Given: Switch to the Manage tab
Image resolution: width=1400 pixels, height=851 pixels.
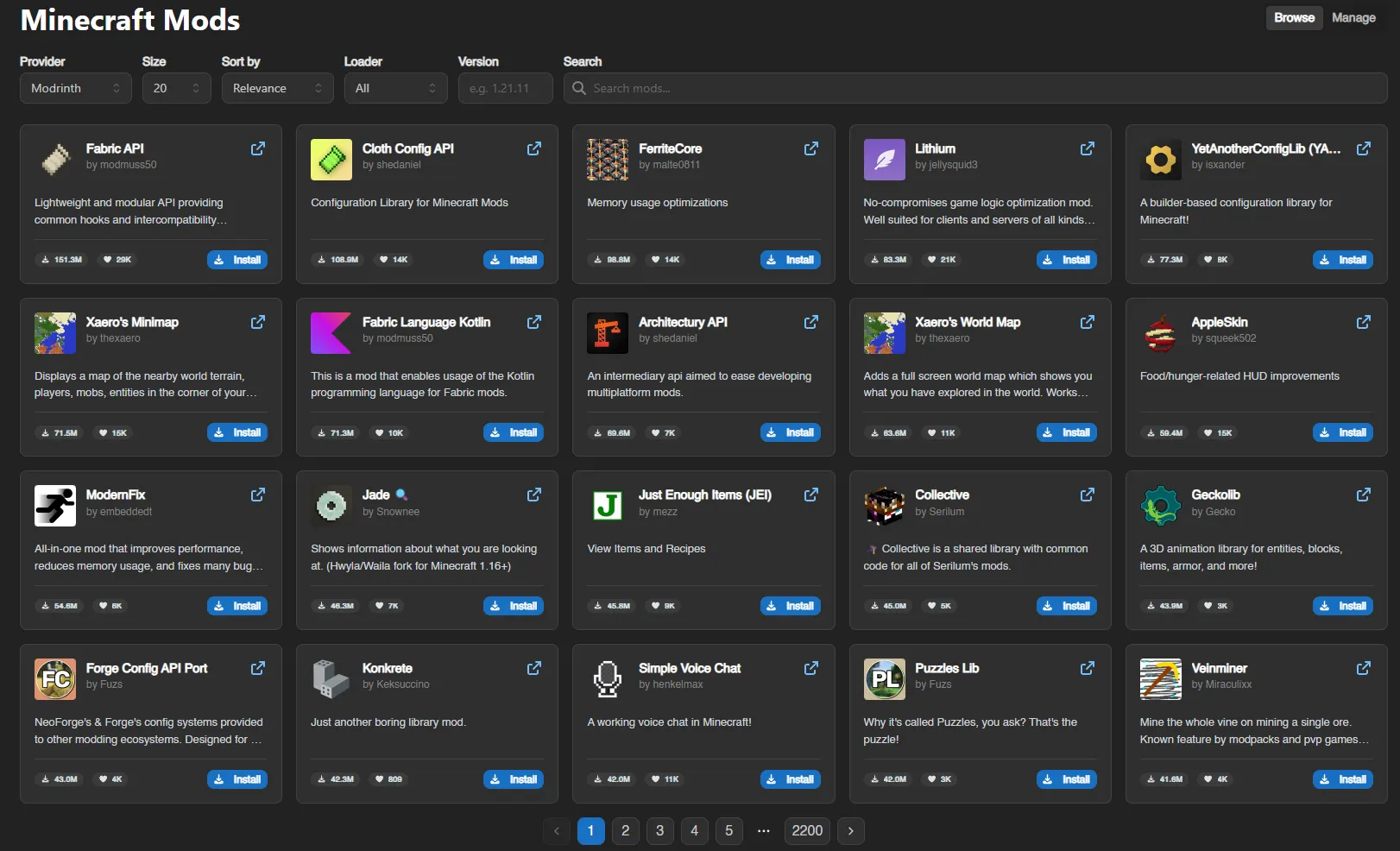Looking at the screenshot, I should click(x=1353, y=17).
